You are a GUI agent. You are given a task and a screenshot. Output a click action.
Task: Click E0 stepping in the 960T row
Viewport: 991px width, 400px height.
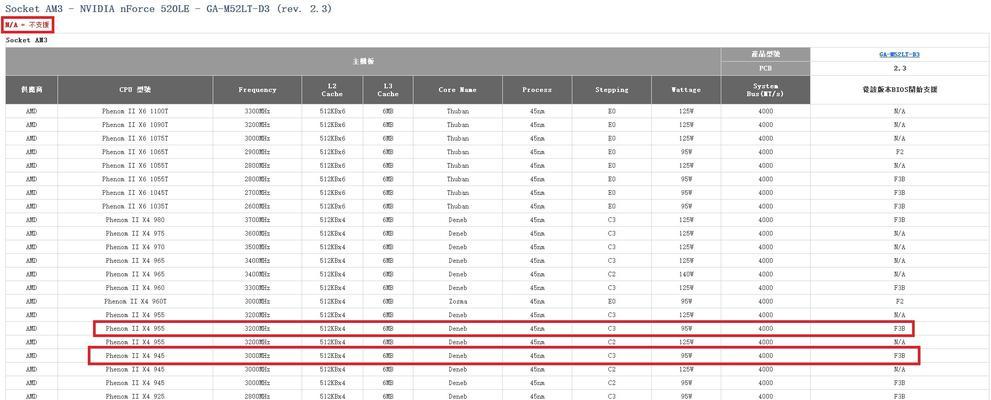click(612, 301)
